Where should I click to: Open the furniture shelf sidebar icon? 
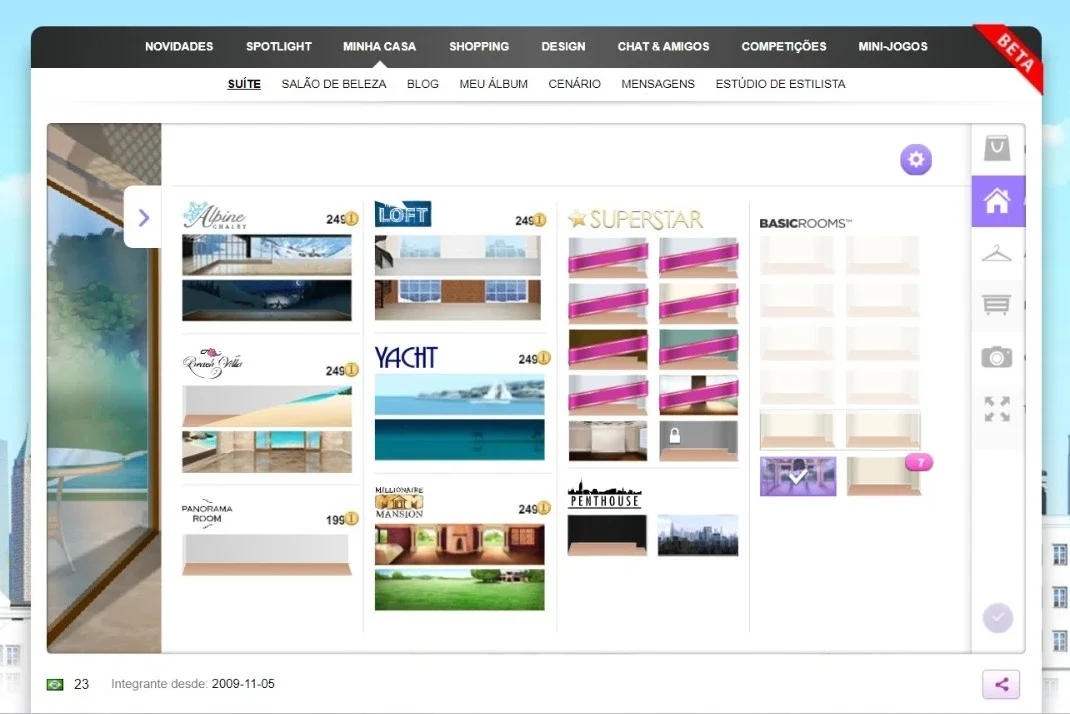point(997,304)
